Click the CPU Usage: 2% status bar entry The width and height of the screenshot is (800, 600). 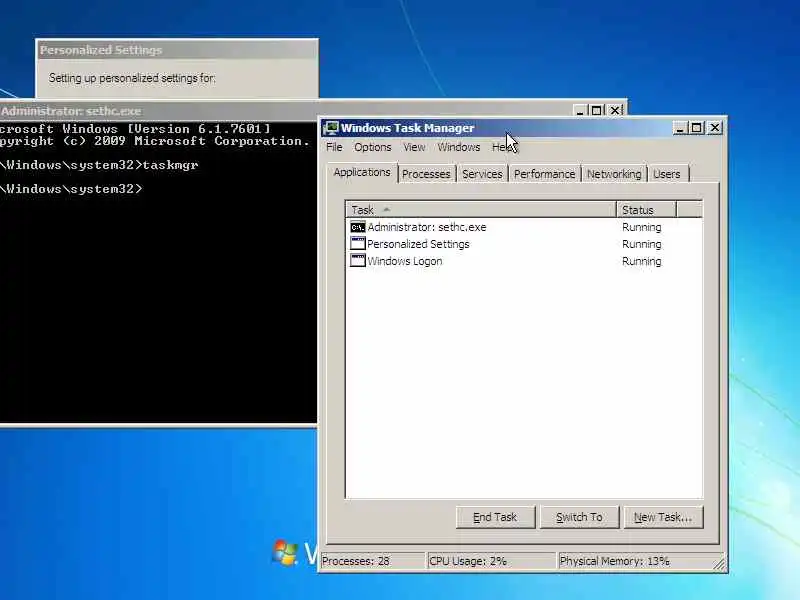(491, 561)
